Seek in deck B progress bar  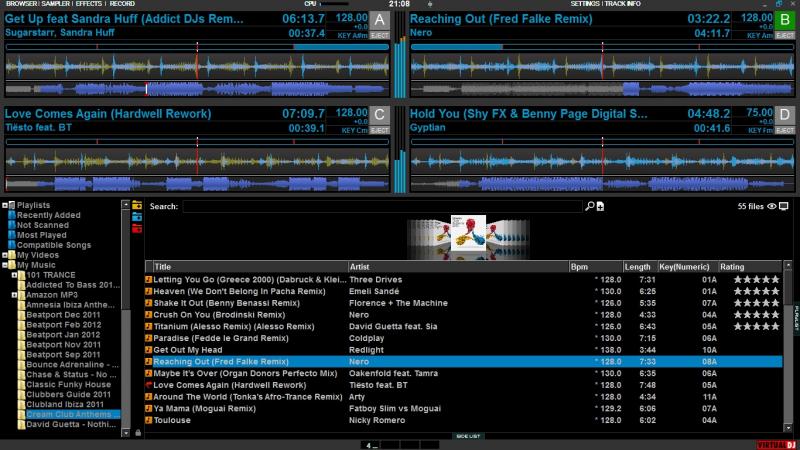point(603,47)
